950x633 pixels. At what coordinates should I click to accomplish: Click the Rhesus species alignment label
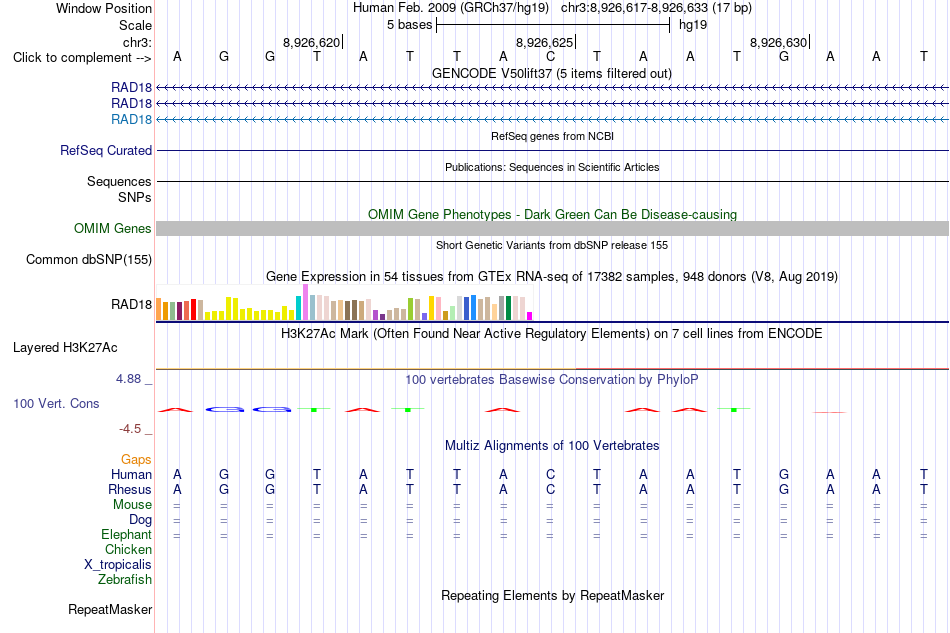(130, 489)
